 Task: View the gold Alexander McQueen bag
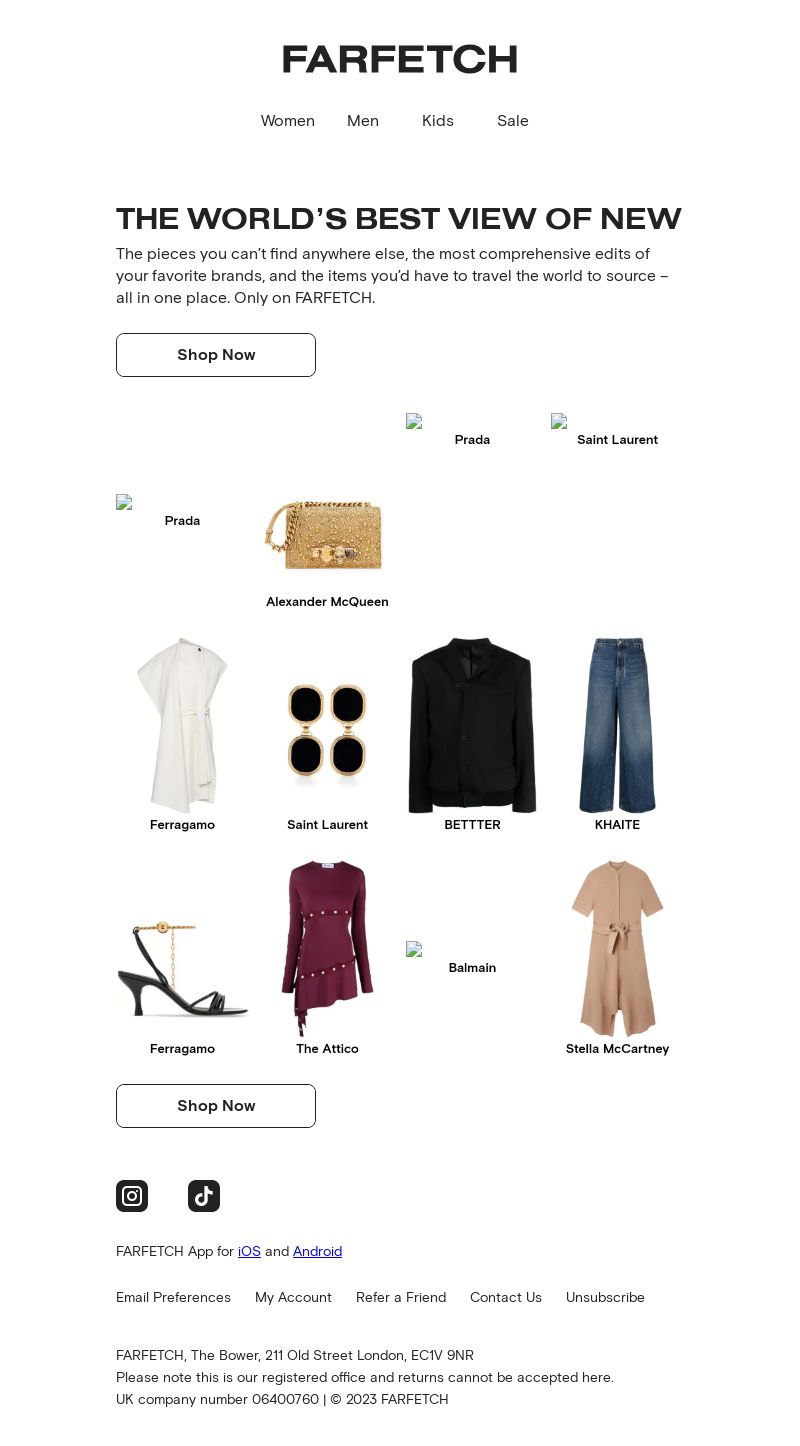[327, 537]
